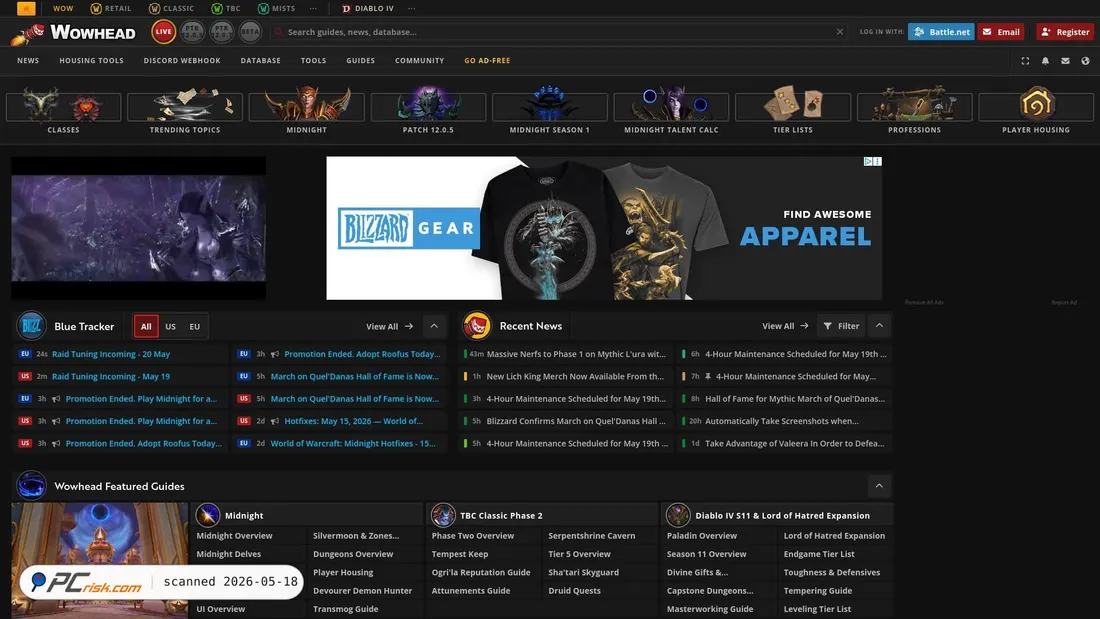Click the Go Ad-Free link
This screenshot has height=619, width=1100.
click(487, 60)
